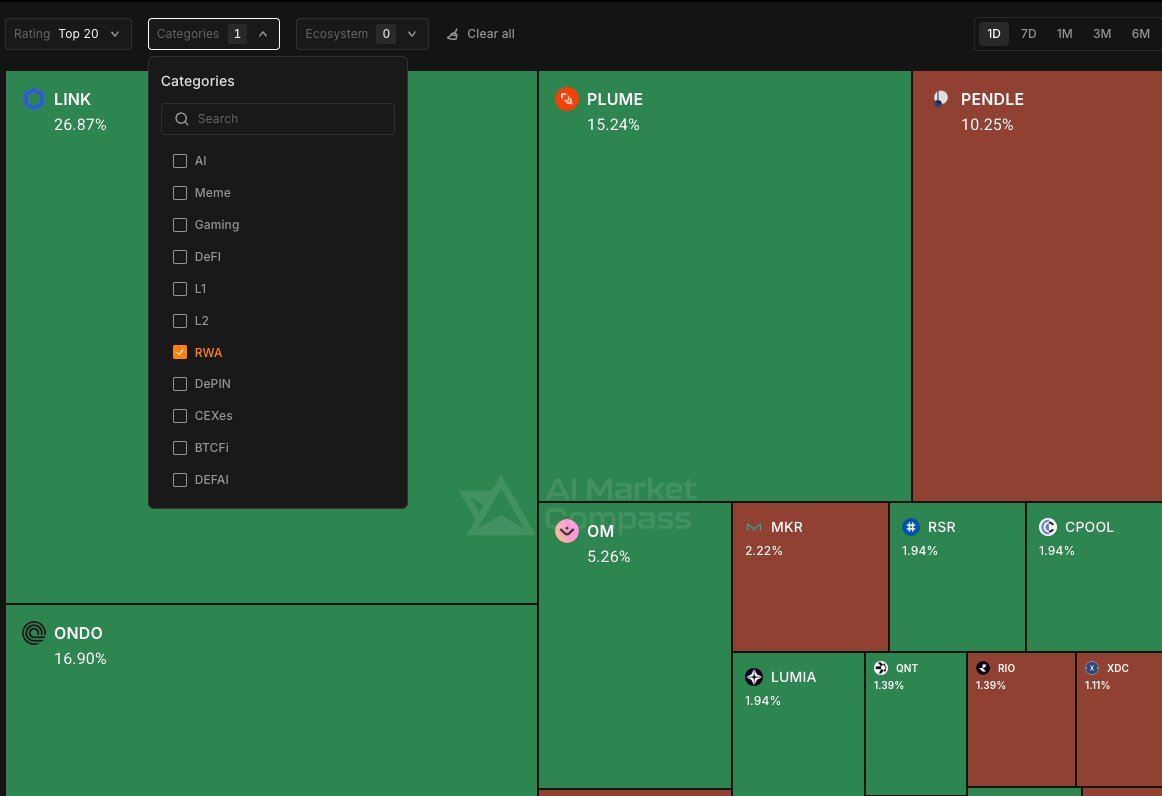Screen dimensions: 1162x796
Task: Open the Ecosystem filter dropdown
Action: coord(362,34)
